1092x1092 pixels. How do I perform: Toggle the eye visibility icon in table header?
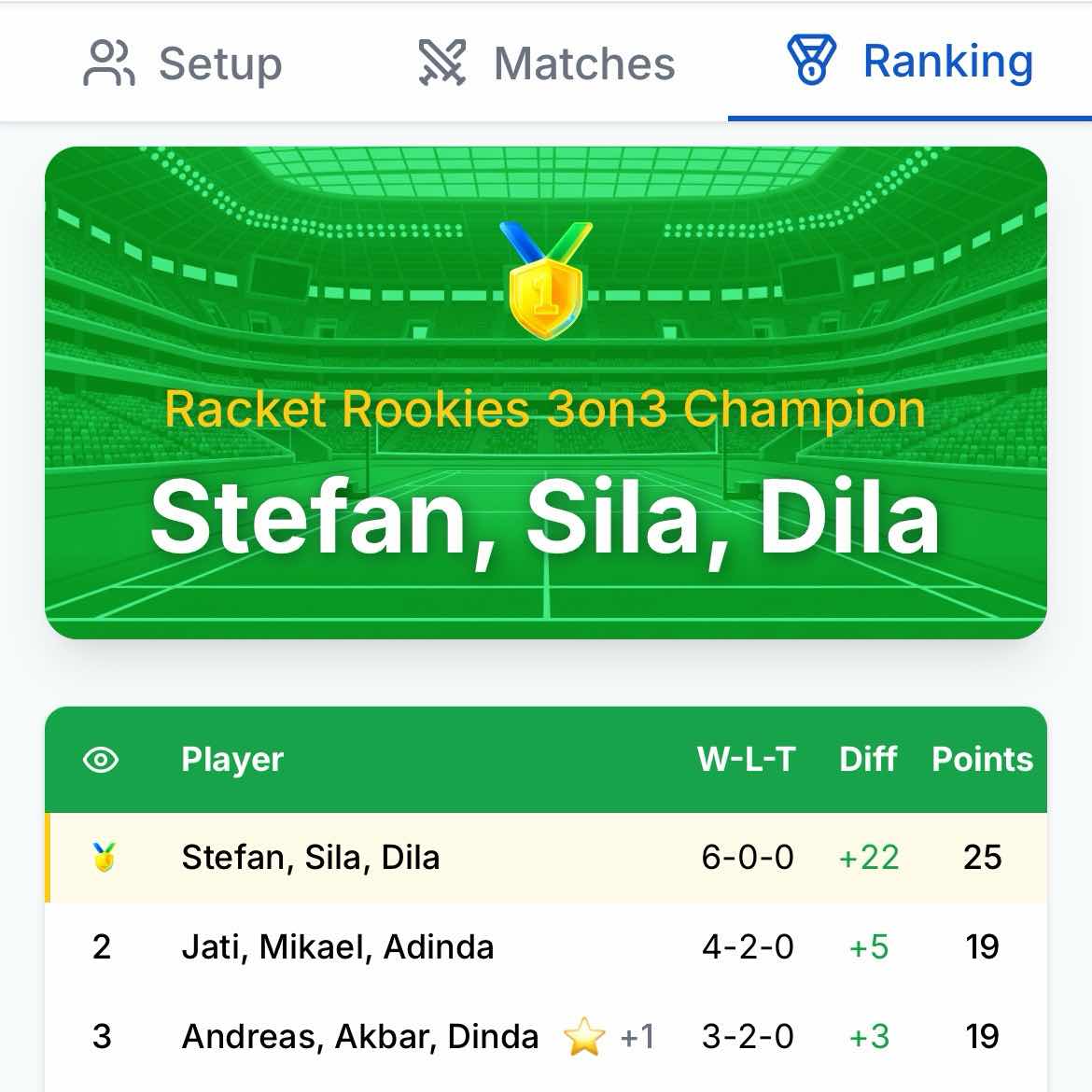pyautogui.click(x=101, y=760)
